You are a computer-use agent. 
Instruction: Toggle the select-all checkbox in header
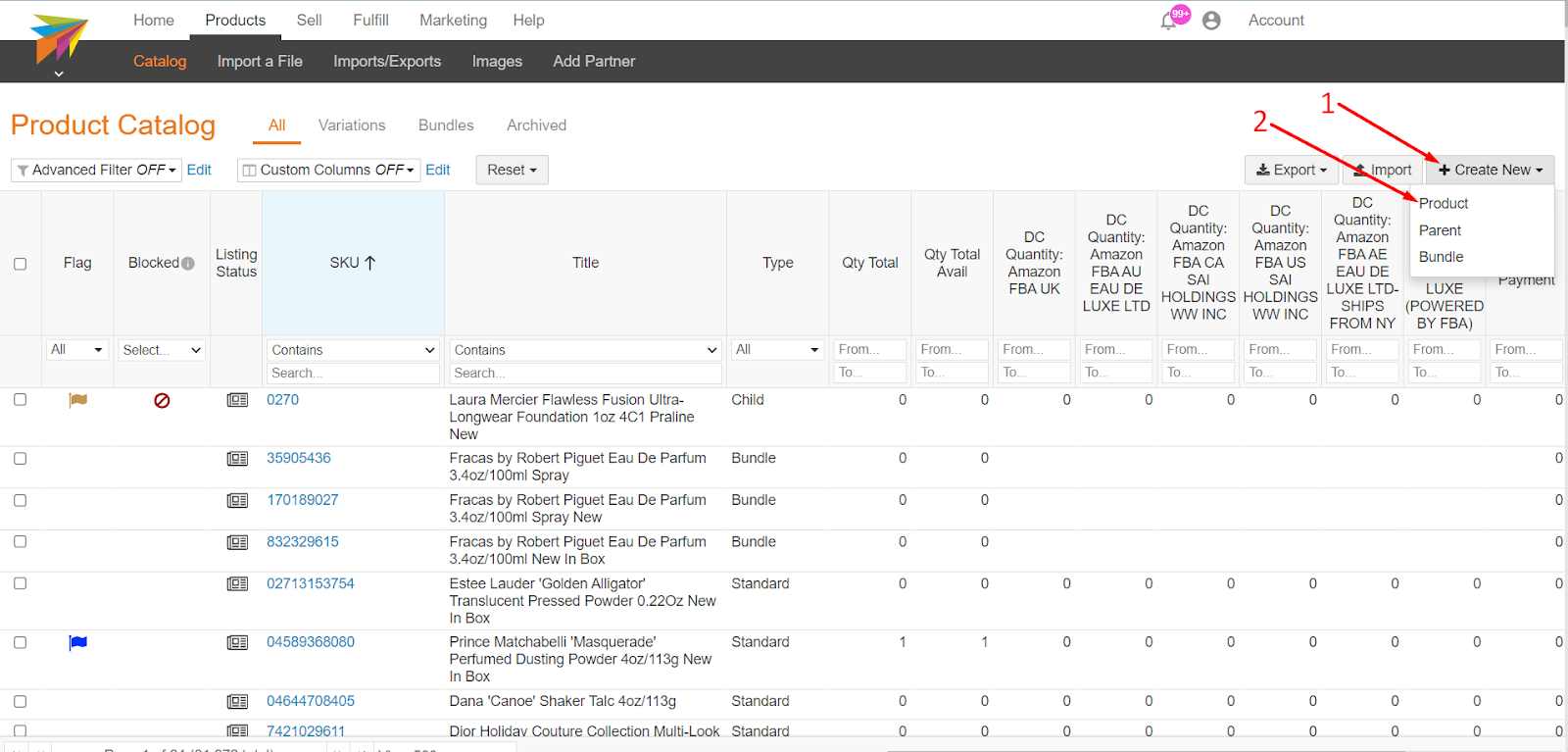(20, 264)
